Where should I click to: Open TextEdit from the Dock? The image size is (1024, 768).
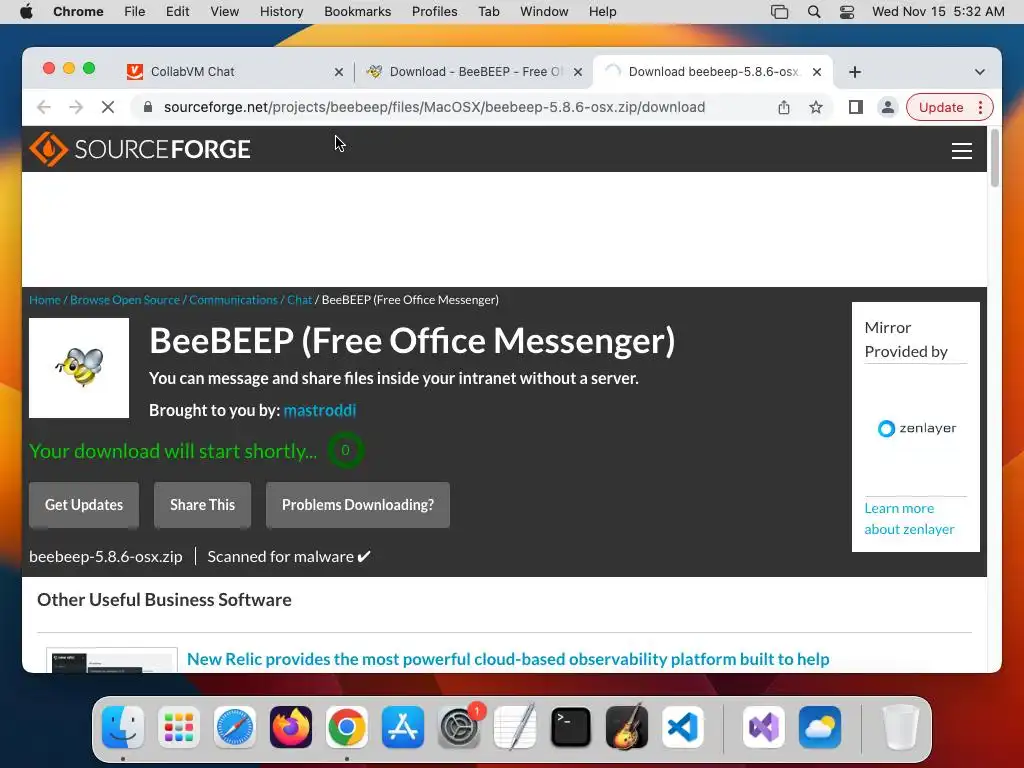point(515,727)
